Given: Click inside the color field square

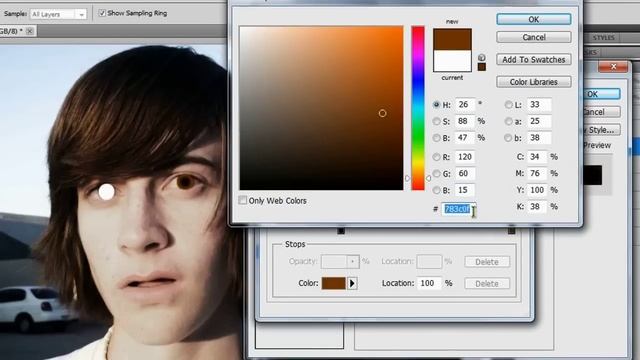Looking at the screenshot, I should [321, 108].
